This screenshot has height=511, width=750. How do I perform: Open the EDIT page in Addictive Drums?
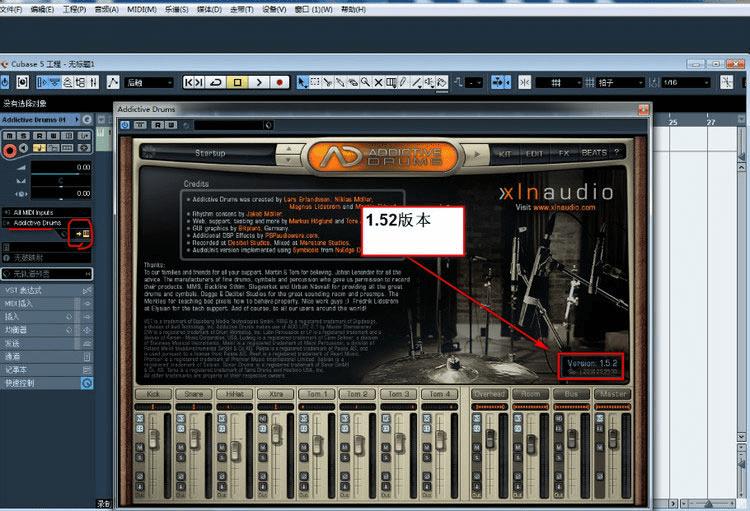click(534, 154)
